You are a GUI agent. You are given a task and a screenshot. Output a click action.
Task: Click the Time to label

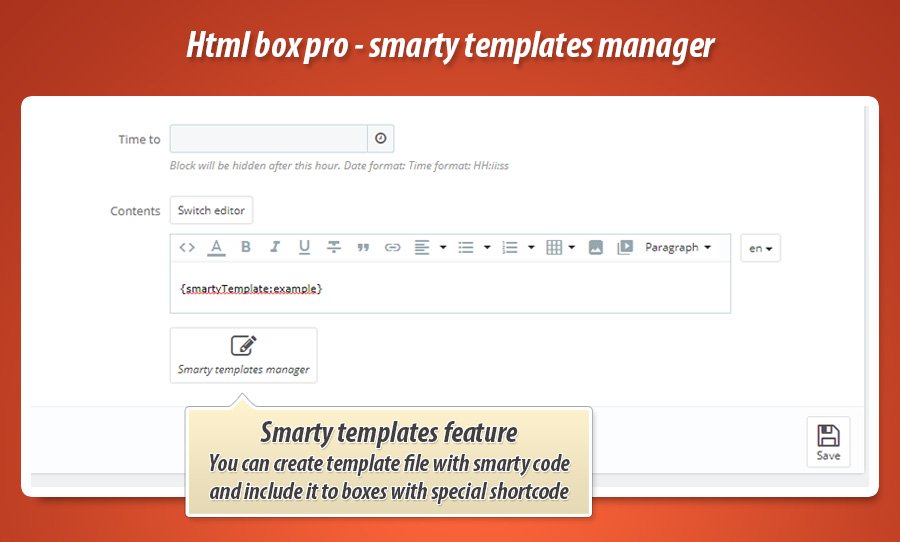pyautogui.click(x=139, y=139)
